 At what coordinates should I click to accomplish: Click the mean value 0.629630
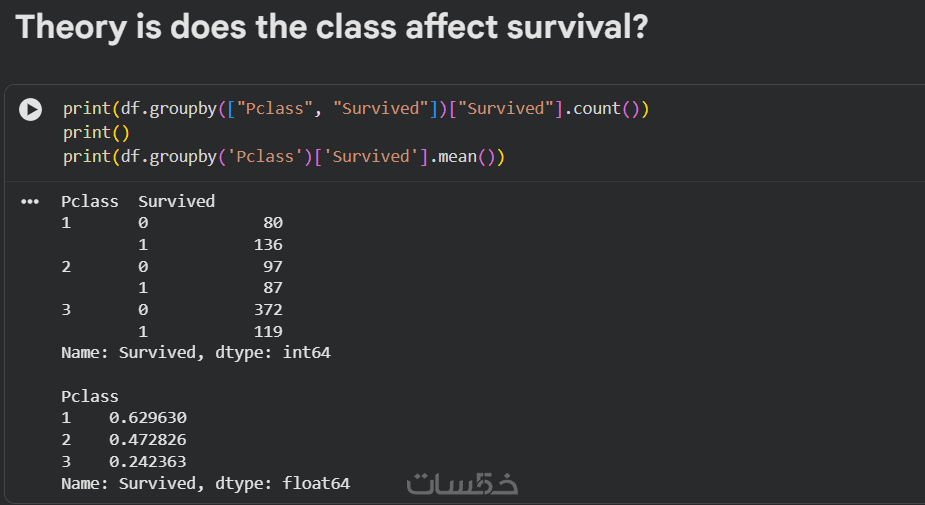(147, 418)
